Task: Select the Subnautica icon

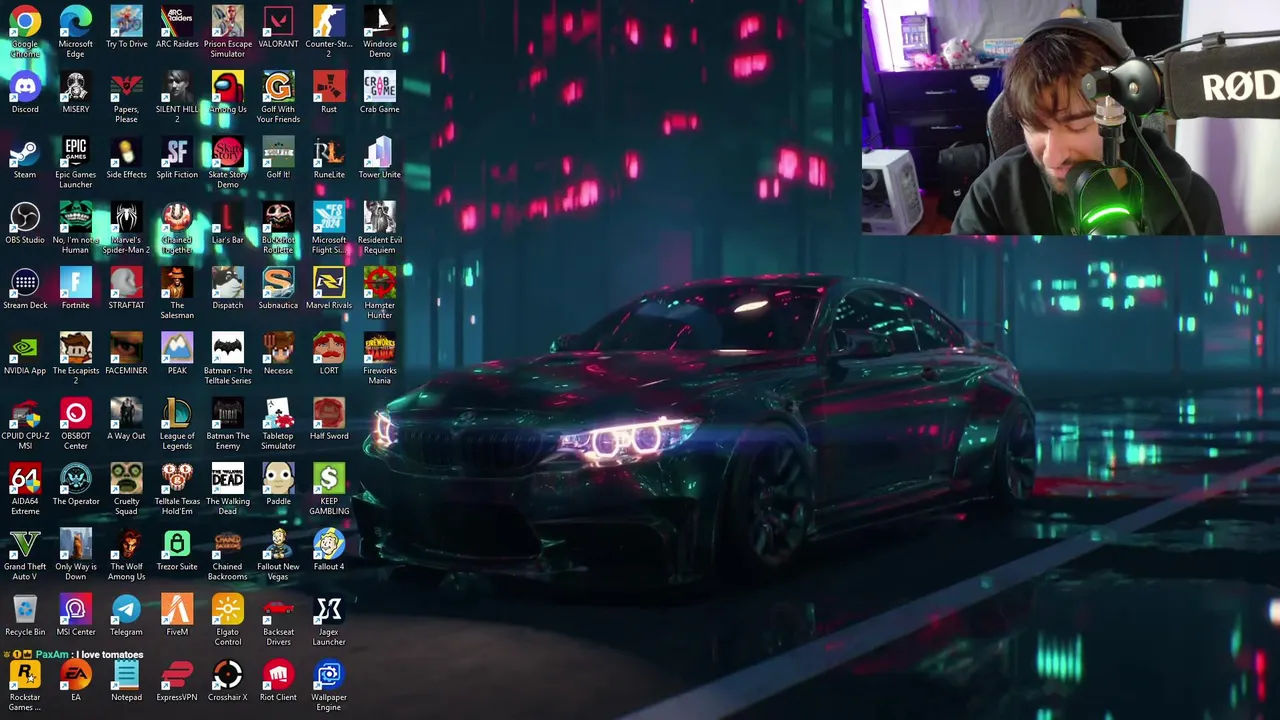Action: pos(278,283)
